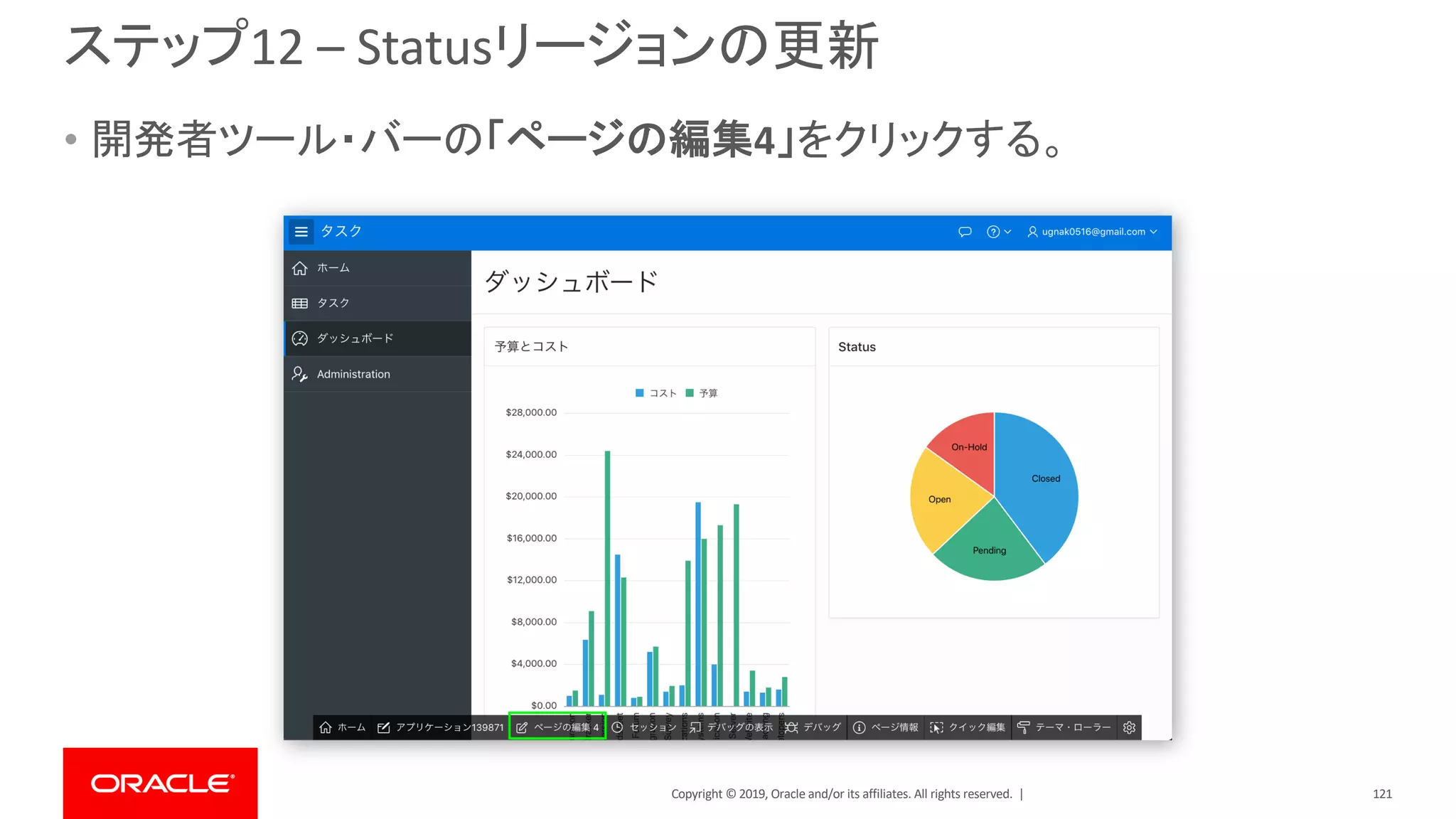Viewport: 1456px width, 819px height.
Task: Click the cursor-select icon beside クイック編集
Action: pos(937,727)
